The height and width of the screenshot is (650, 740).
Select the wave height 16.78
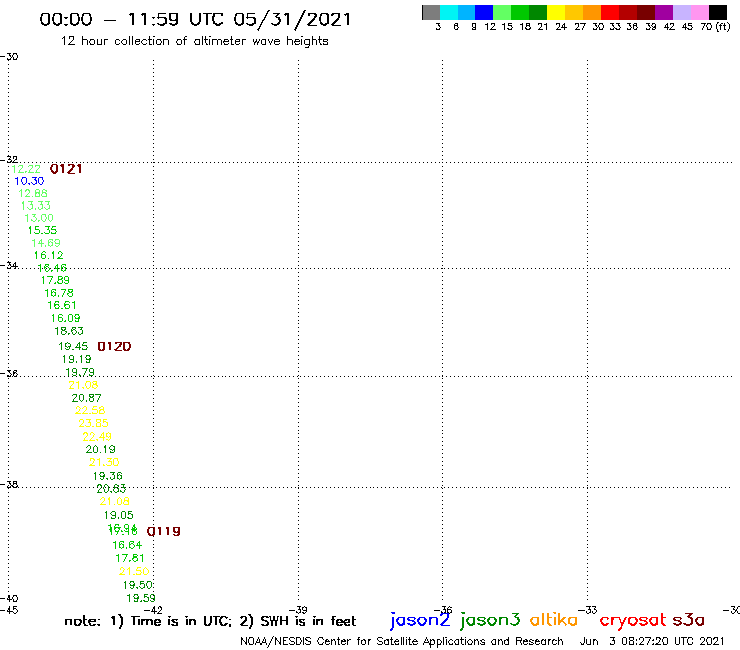[59, 293]
